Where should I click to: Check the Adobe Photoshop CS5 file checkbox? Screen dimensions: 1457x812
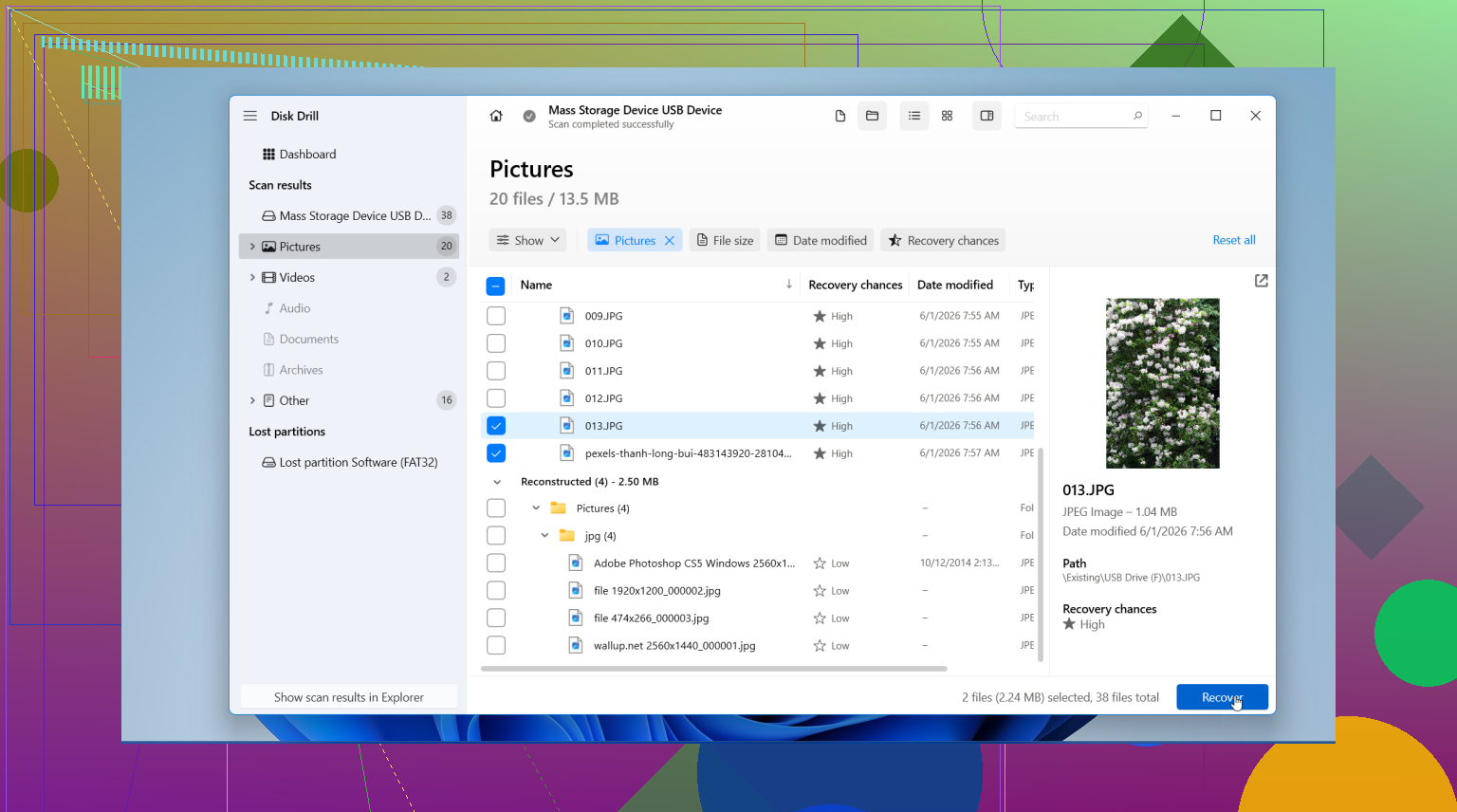coord(496,563)
